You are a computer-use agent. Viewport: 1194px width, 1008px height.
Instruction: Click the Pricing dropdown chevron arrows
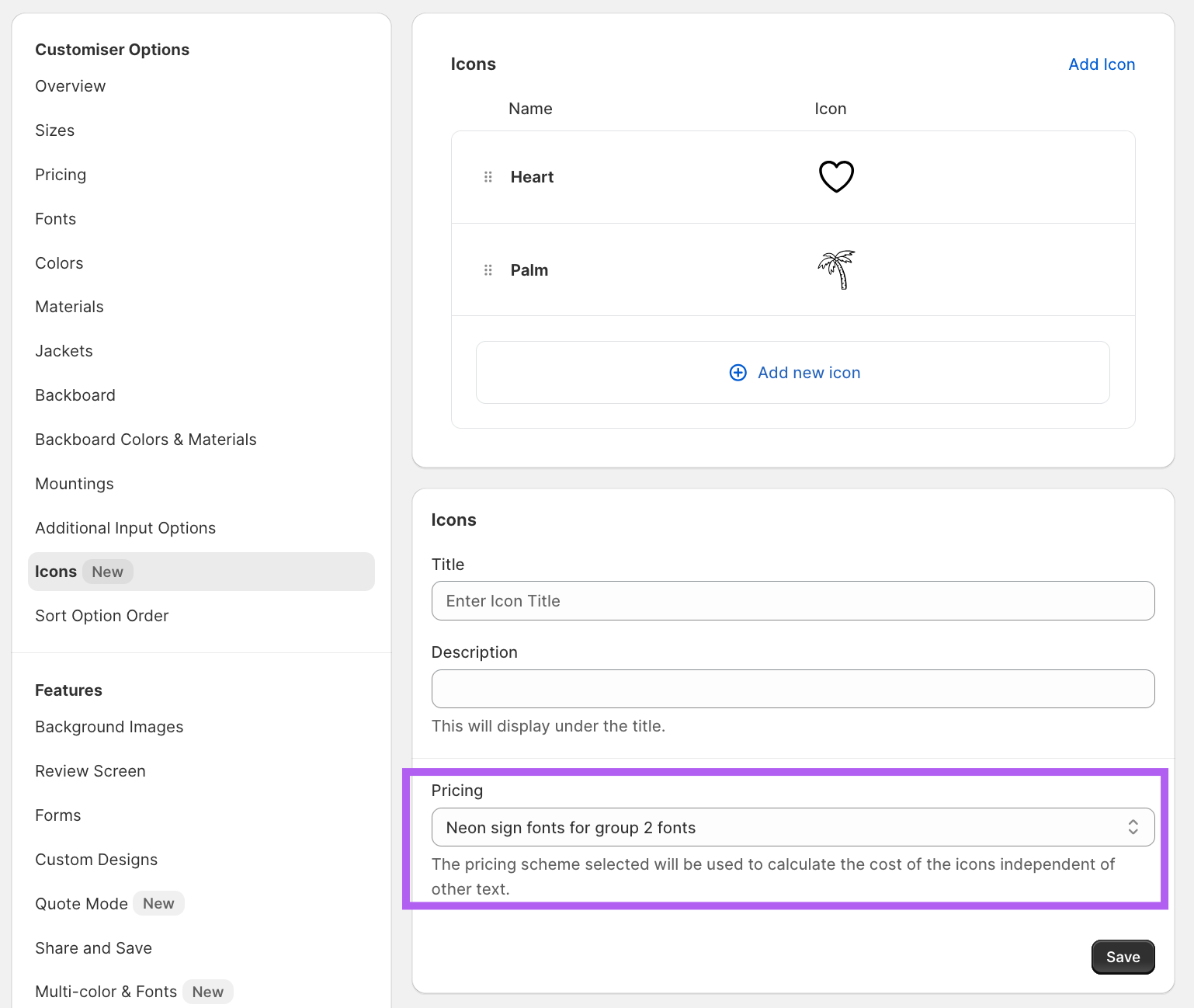coord(1133,827)
